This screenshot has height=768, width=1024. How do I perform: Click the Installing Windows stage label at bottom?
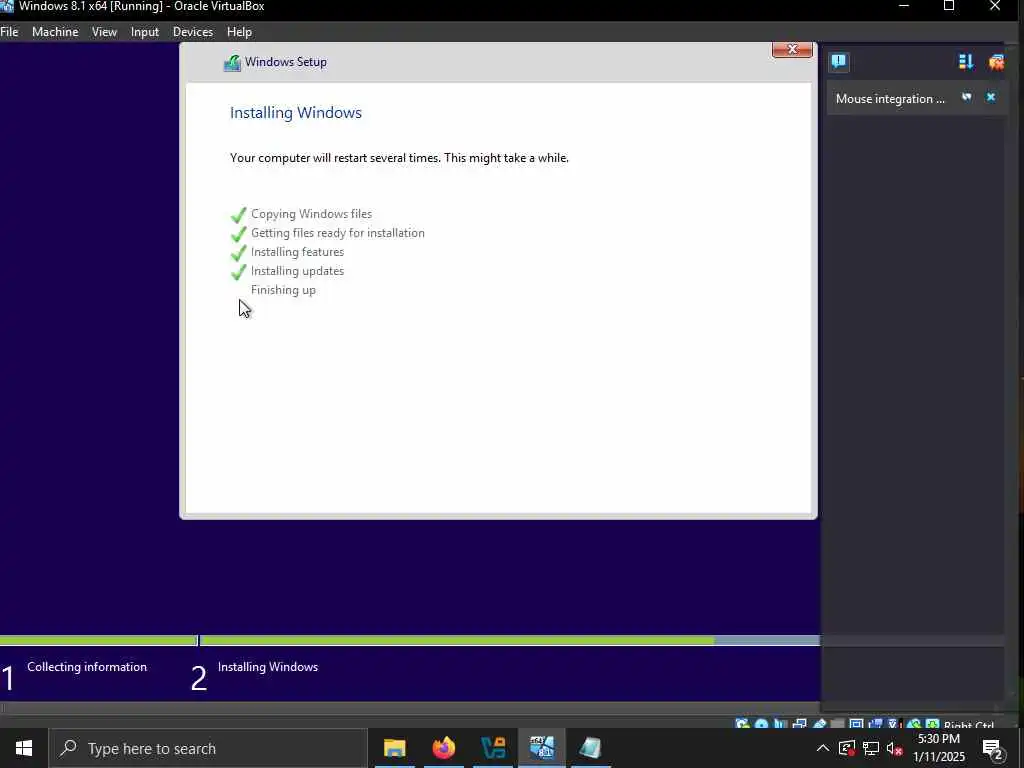[268, 667]
